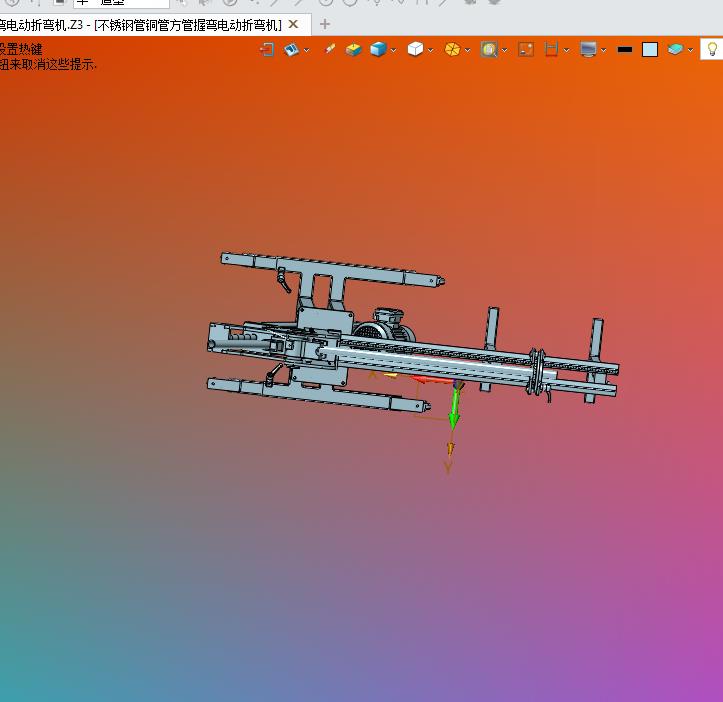Toggle the light bulb lighting button
Screen dimensions: 723x702
[710, 48]
